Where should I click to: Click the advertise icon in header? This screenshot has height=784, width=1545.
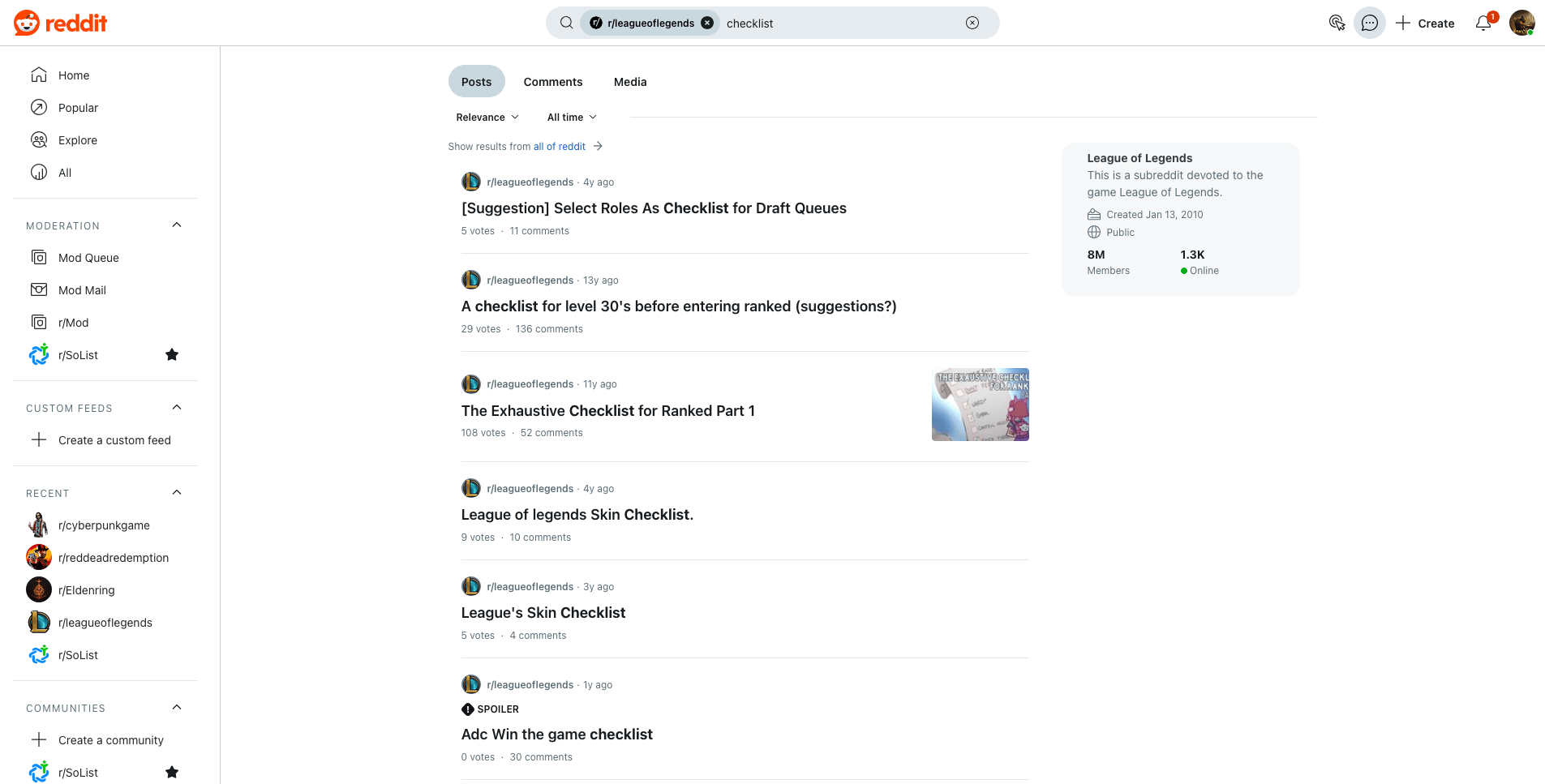(x=1337, y=23)
